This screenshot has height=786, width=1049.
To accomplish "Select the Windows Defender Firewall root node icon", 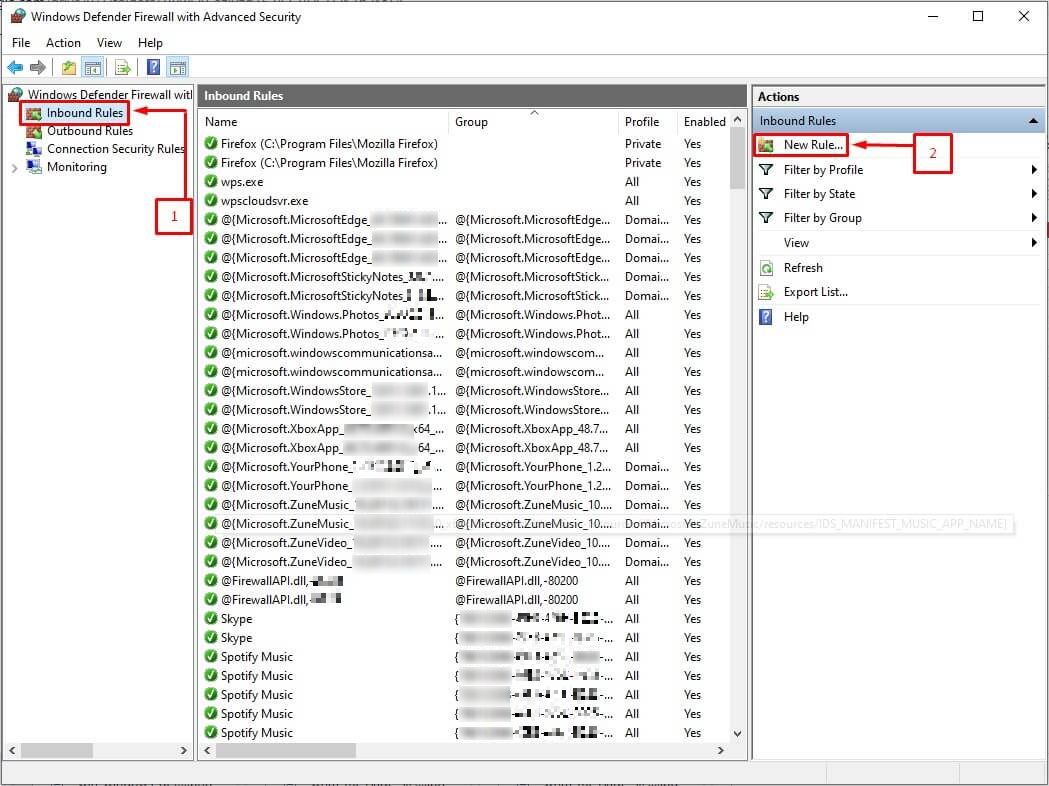I will click(x=15, y=94).
